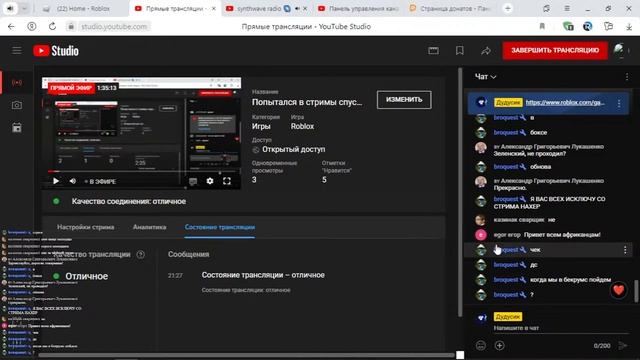
Task: Select the Stream live icon in sidebar
Action: click(17, 82)
